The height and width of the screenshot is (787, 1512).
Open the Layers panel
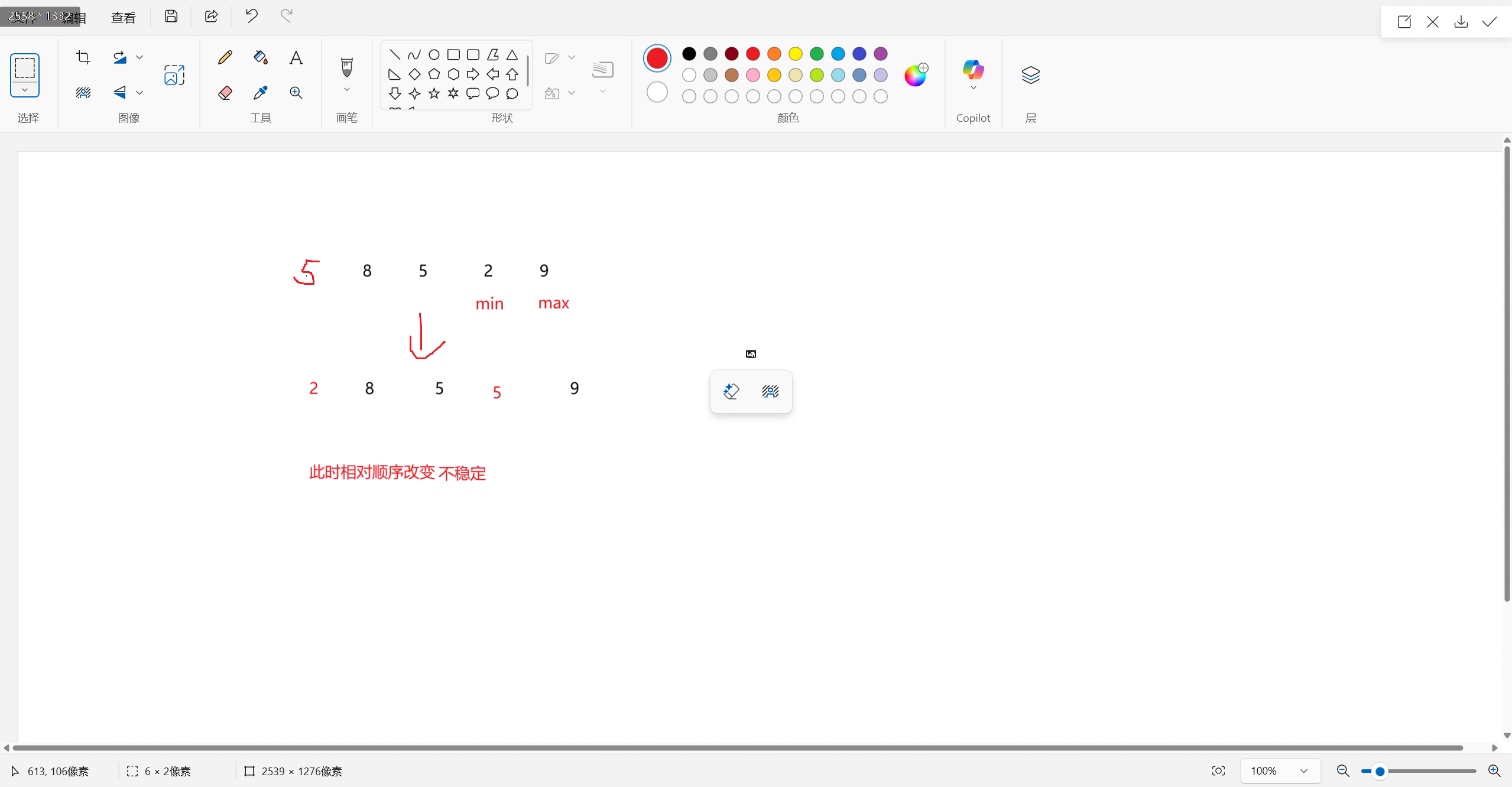coord(1030,74)
